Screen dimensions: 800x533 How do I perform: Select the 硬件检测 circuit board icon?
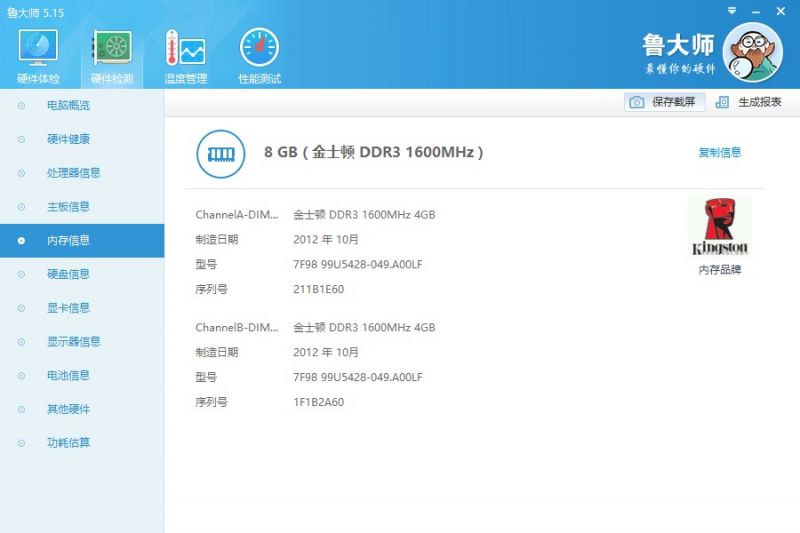[112, 47]
